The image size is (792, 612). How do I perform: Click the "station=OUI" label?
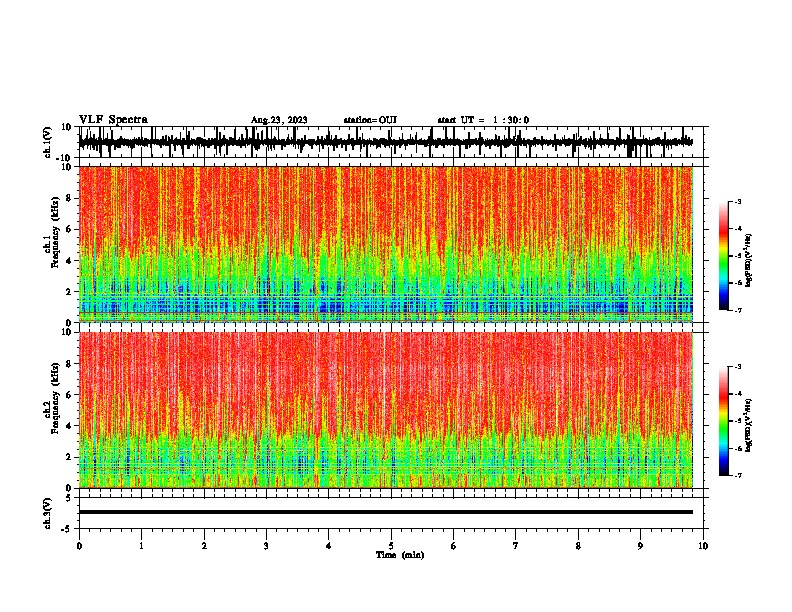[370, 120]
